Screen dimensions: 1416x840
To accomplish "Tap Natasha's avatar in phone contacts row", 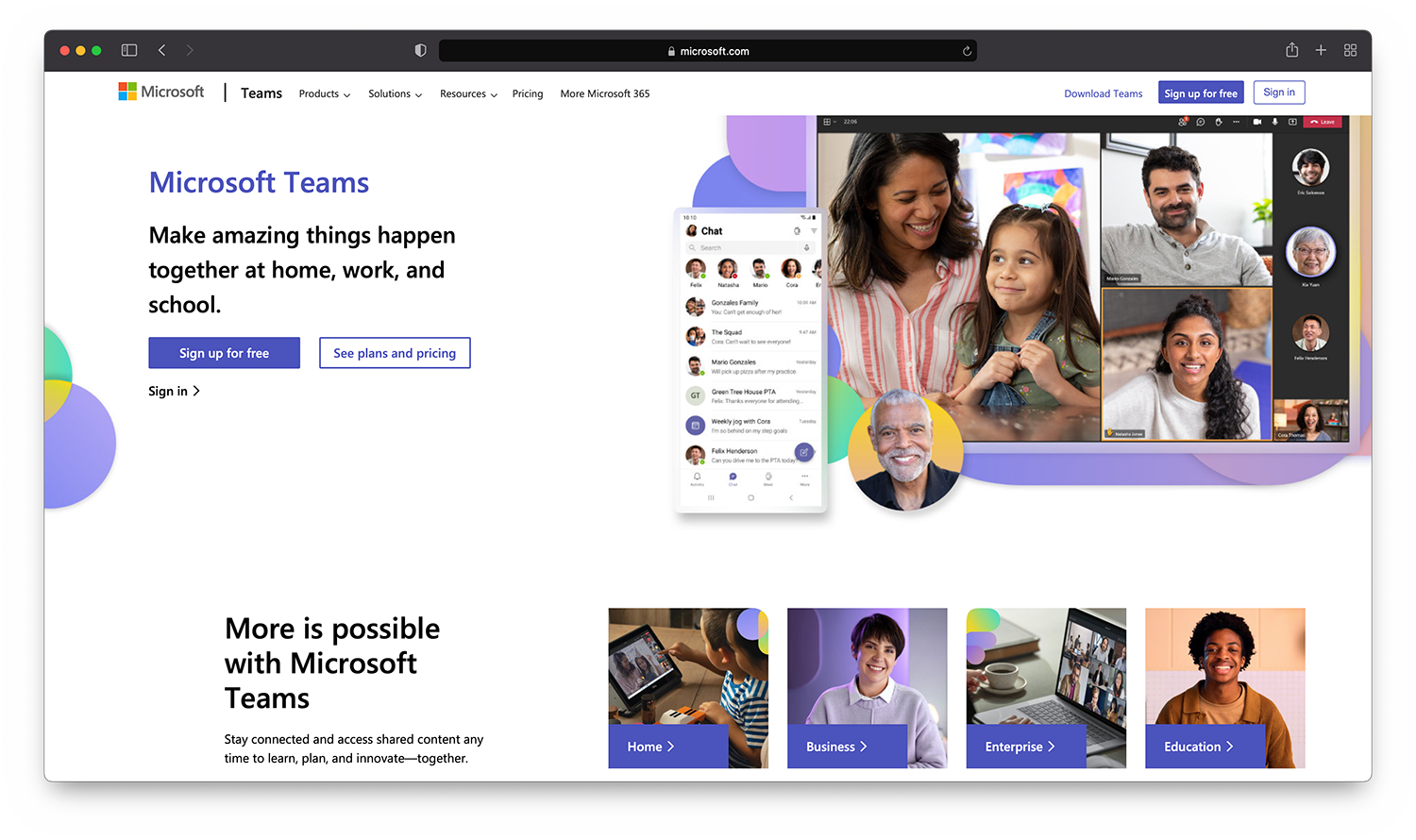I will pos(728,268).
